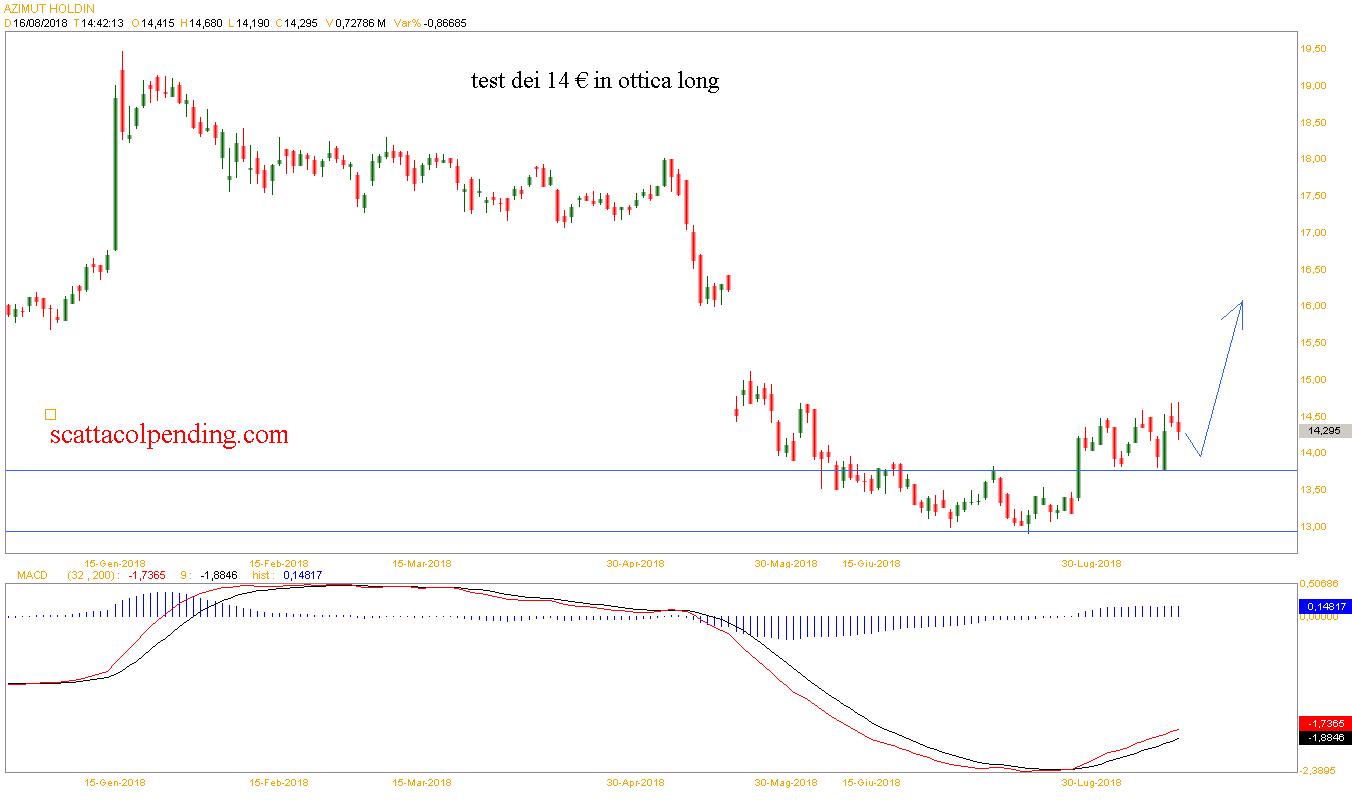The width and height of the screenshot is (1352, 800).
Task: Click 30-Lug-2018 date below the price chart
Action: tap(1090, 563)
